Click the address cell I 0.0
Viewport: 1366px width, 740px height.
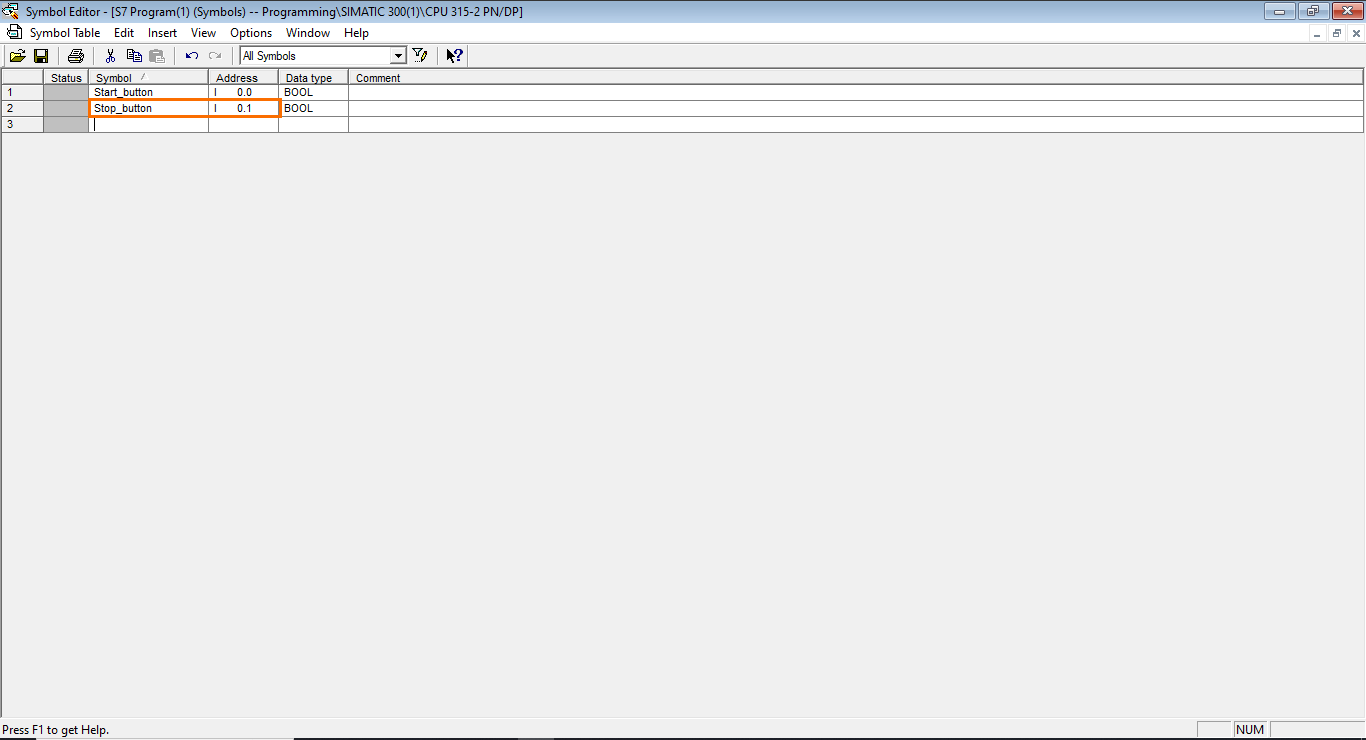click(243, 92)
